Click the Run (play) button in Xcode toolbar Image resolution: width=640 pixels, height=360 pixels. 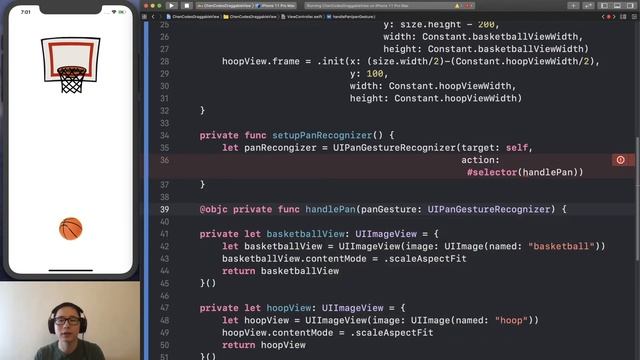pos(171,6)
